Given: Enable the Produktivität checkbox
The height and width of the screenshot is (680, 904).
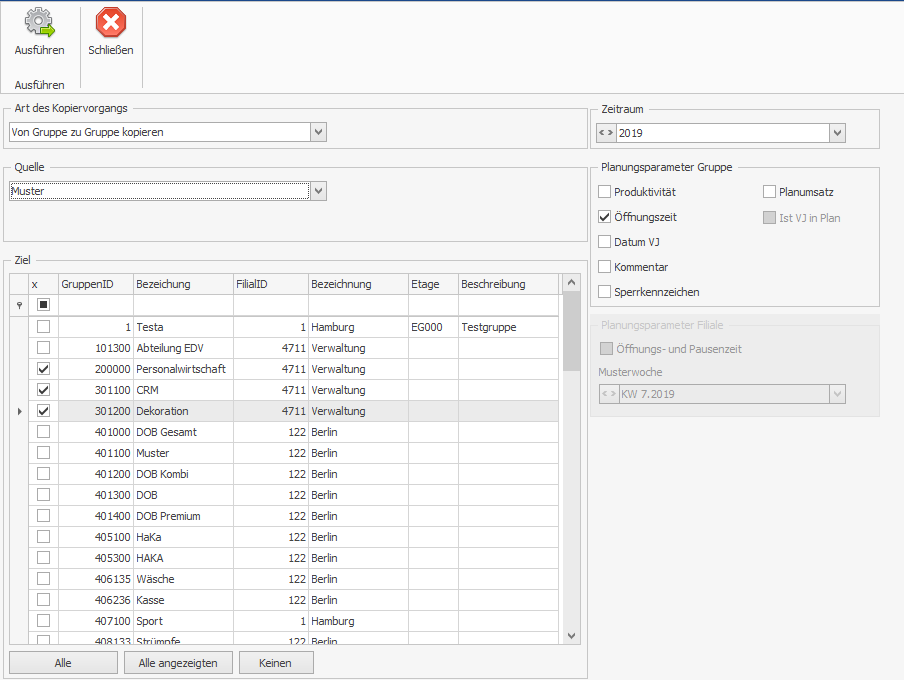Looking at the screenshot, I should [x=604, y=192].
